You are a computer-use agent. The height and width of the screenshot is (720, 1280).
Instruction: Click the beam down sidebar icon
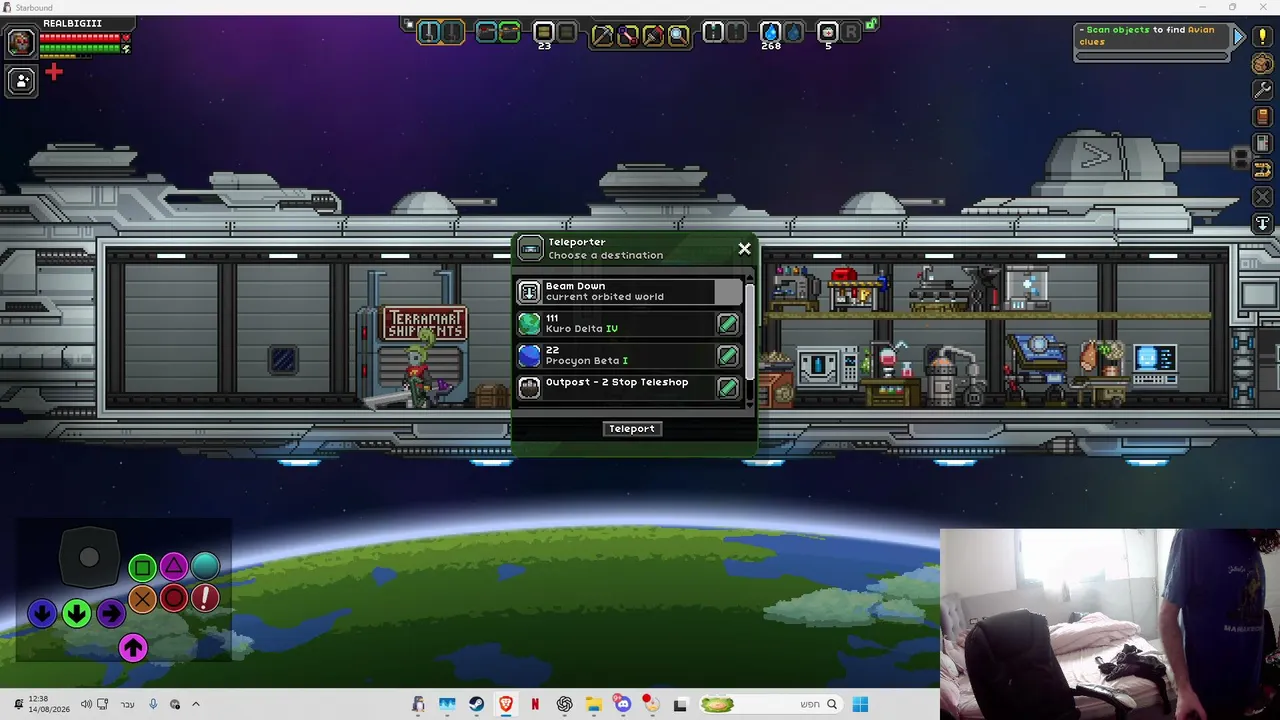[1263, 224]
